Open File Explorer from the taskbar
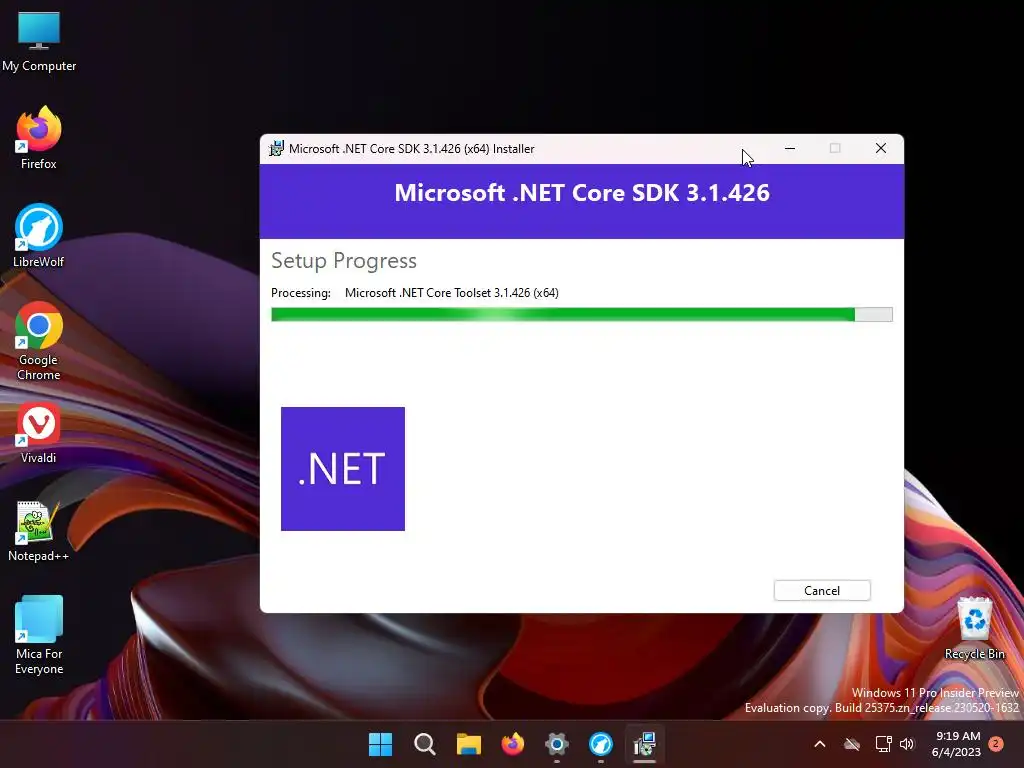1024x768 pixels. [x=468, y=744]
